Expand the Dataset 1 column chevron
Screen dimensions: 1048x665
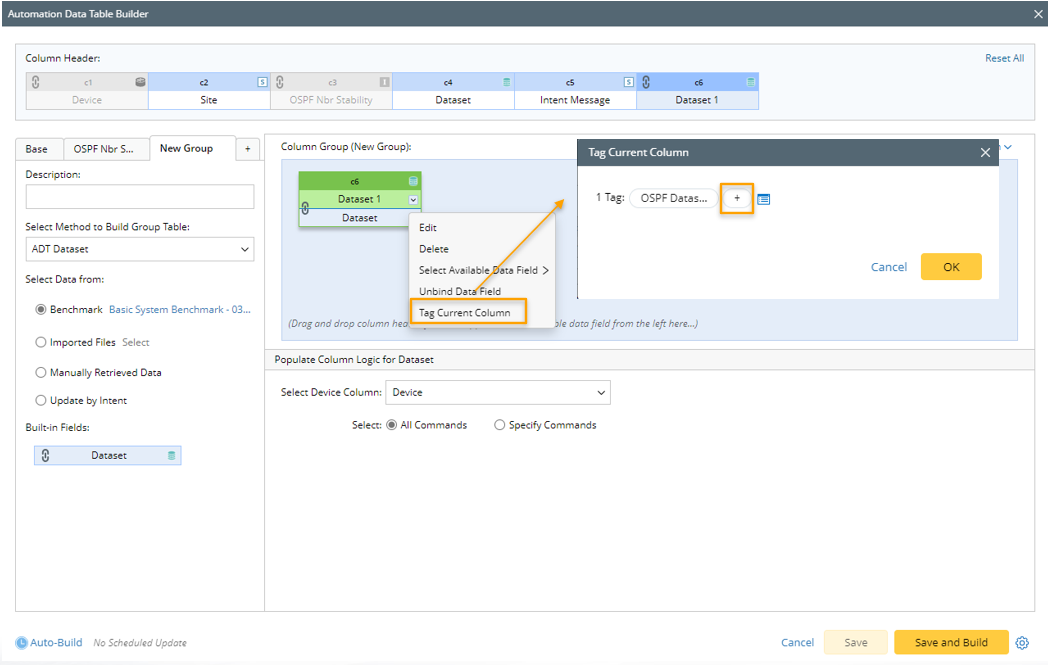(x=413, y=200)
